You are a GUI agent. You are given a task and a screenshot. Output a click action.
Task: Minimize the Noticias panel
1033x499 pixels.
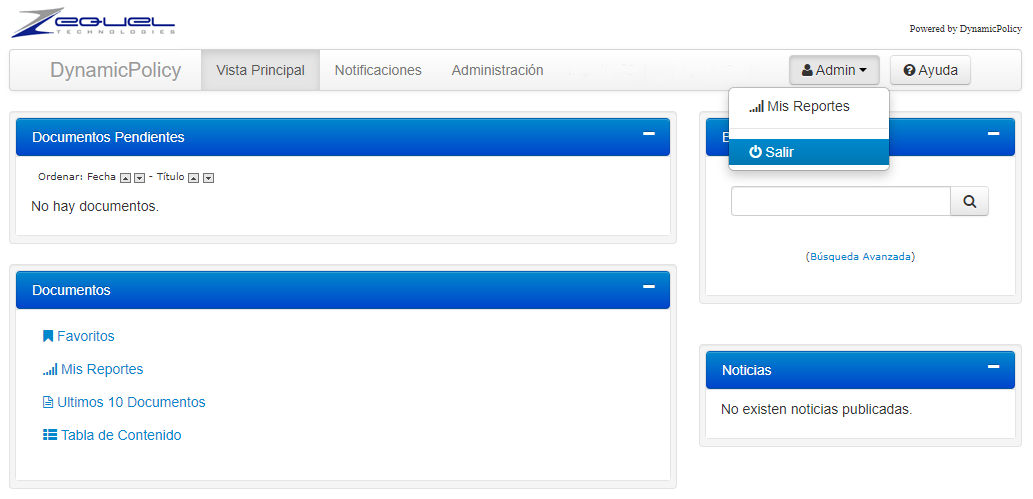point(993,367)
